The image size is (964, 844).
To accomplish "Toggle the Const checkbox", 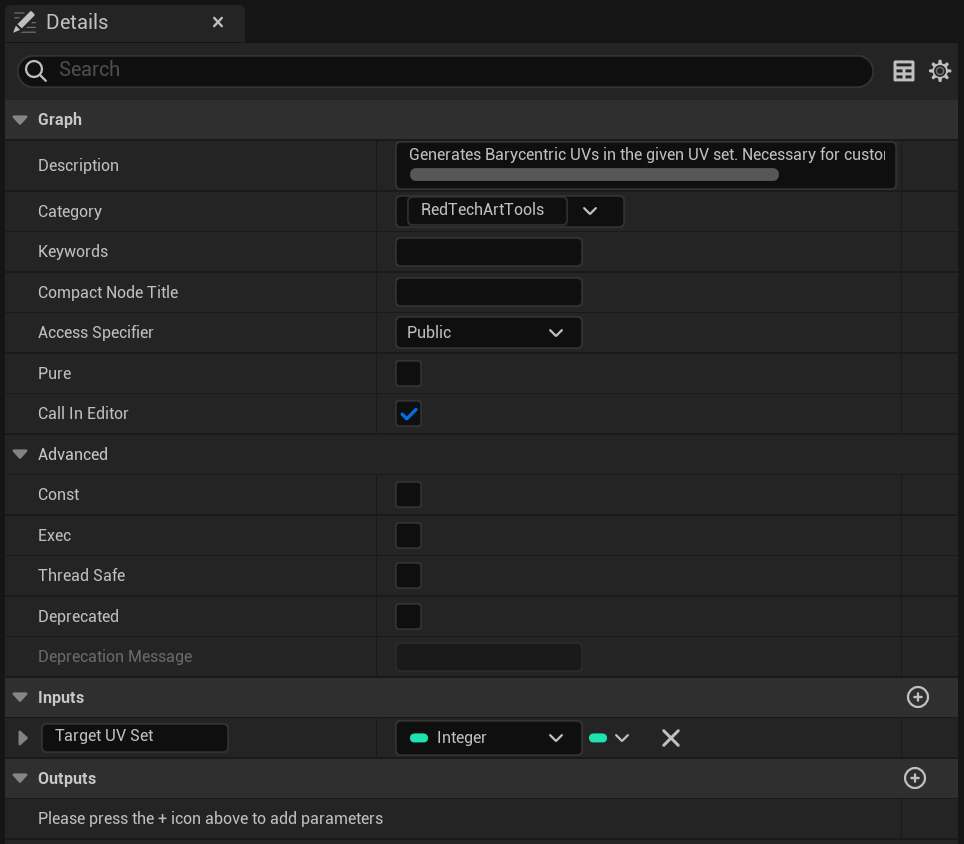I will 408,495.
